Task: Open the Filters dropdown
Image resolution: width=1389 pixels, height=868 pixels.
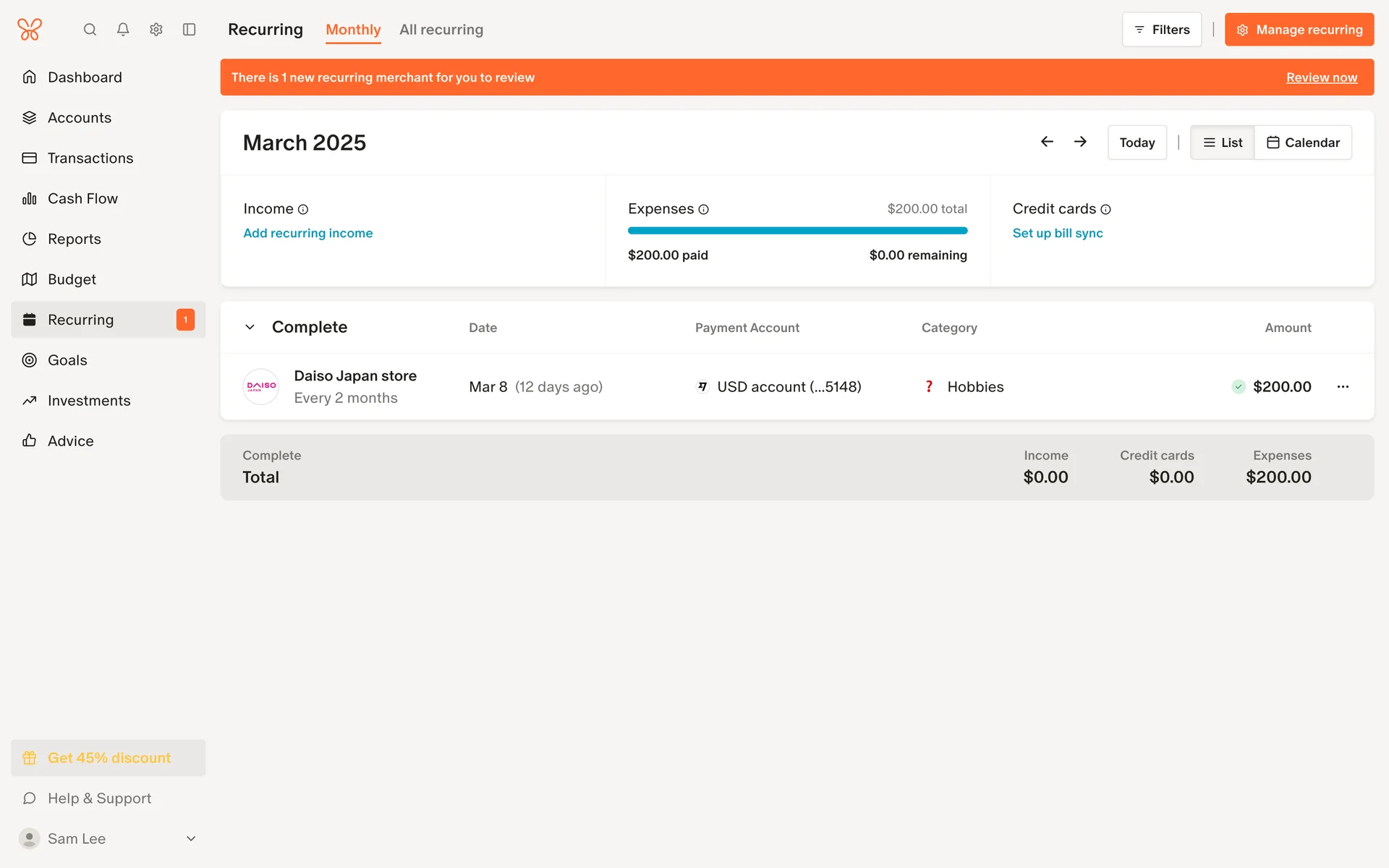Action: (x=1162, y=30)
